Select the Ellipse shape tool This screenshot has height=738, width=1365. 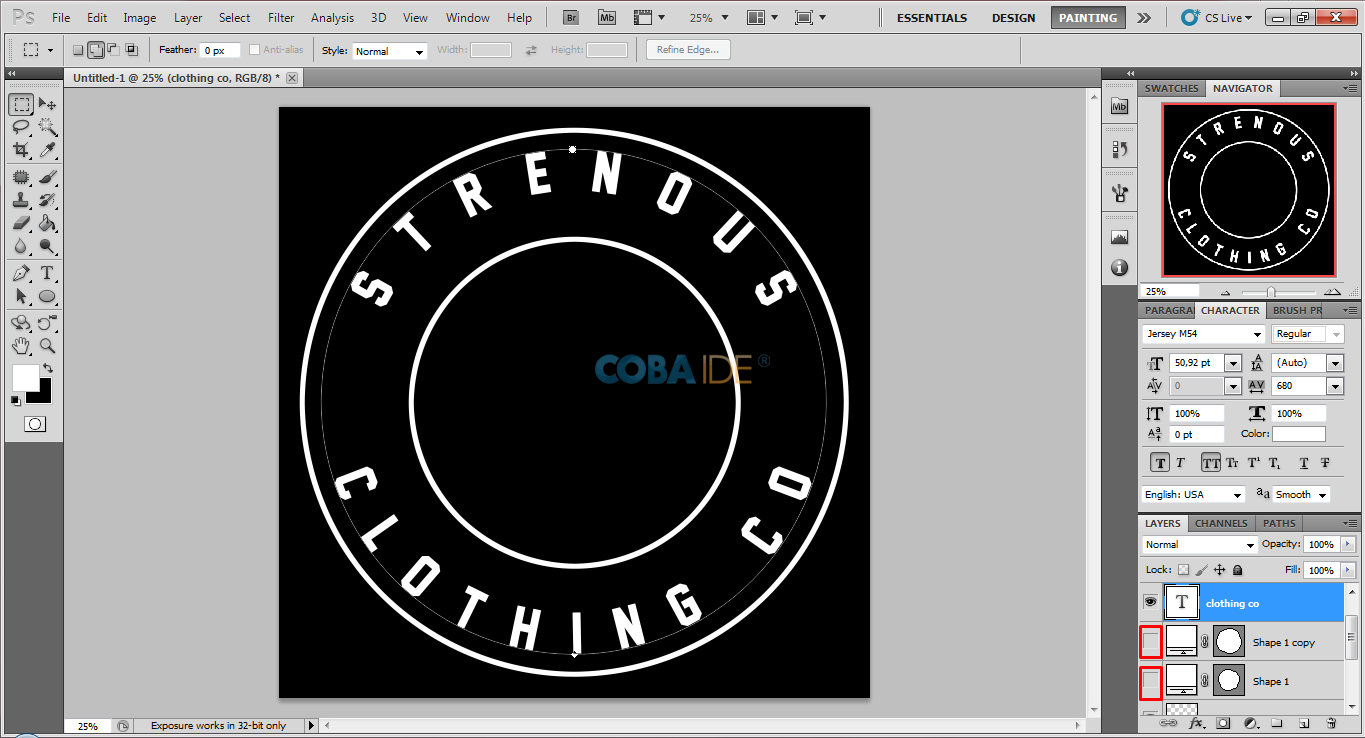tap(47, 296)
